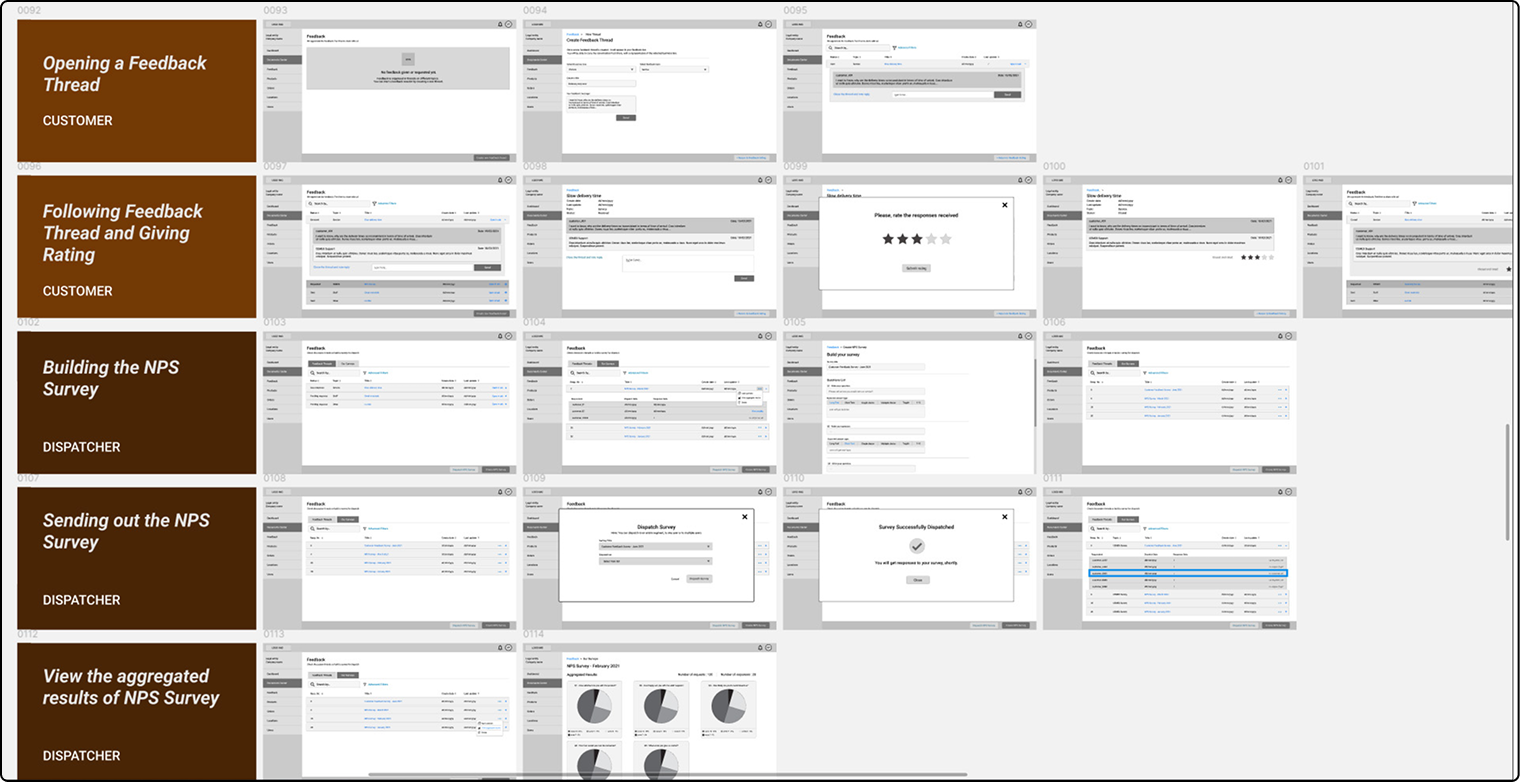
Task: Select the 'Opening a Feedback Thread' section card
Action: click(137, 91)
